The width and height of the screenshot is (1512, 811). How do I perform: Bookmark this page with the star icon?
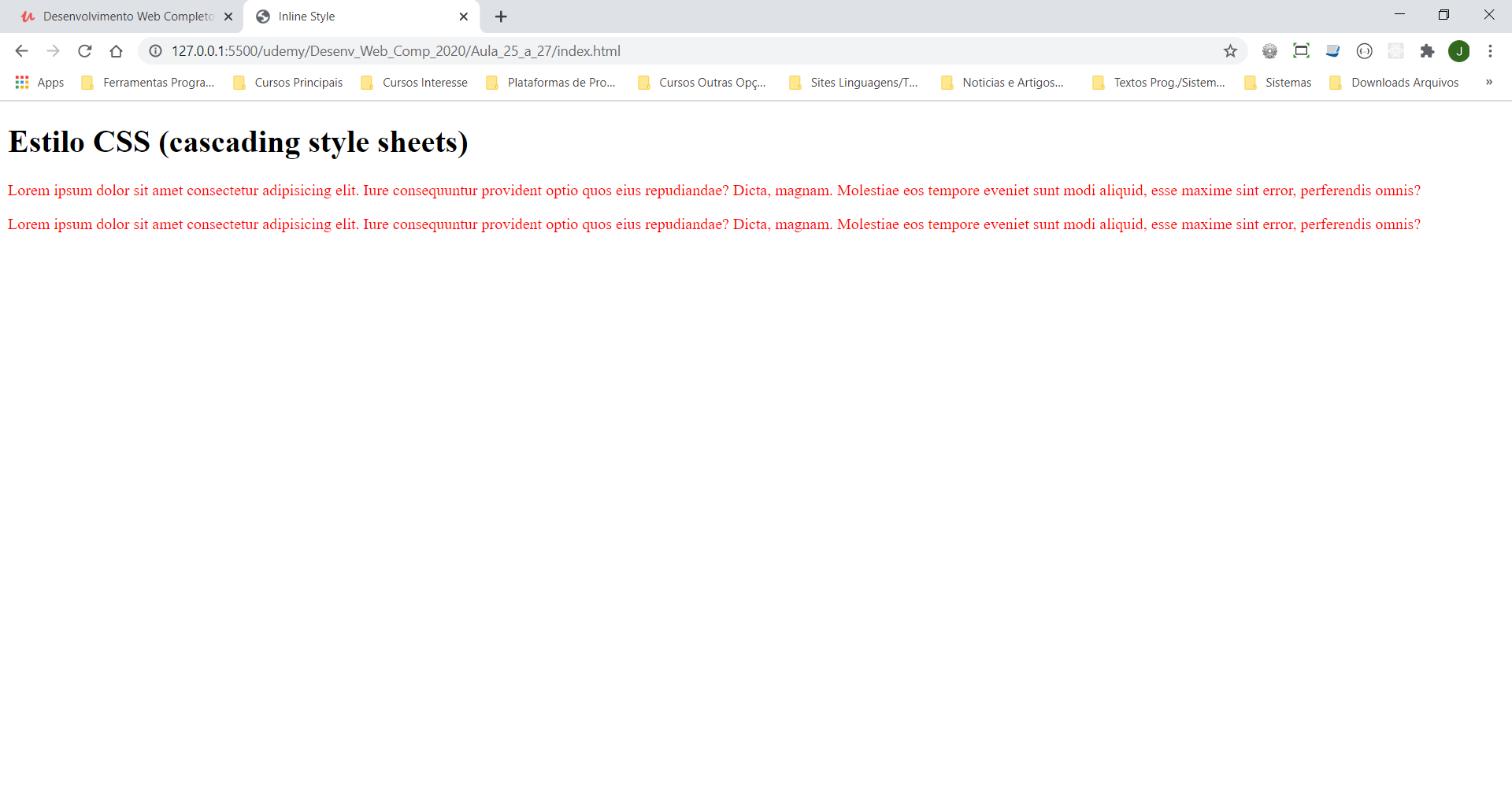pos(1230,51)
